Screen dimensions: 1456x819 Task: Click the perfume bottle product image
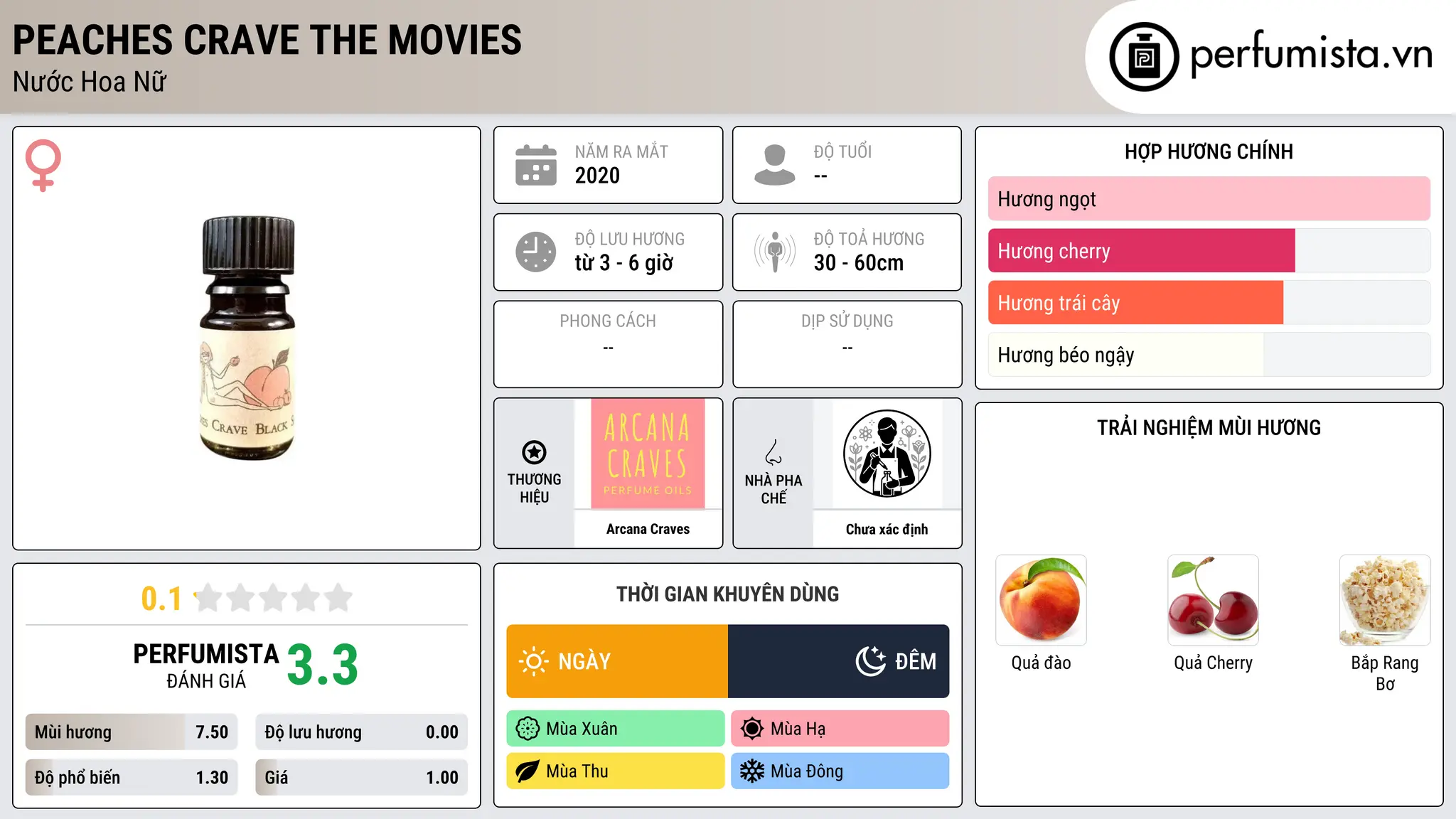(247, 338)
